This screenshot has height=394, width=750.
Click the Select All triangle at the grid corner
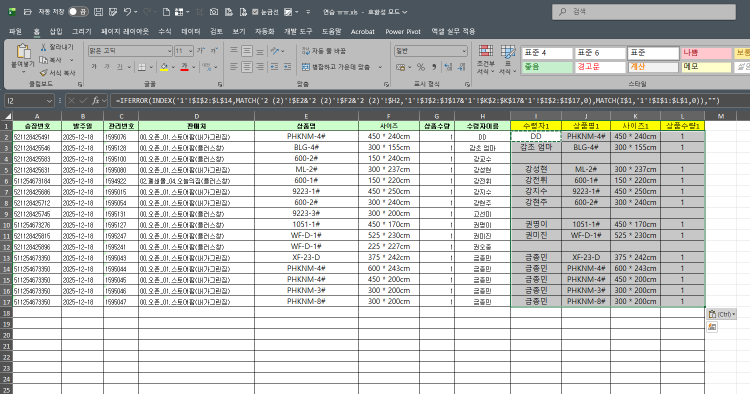coord(8,116)
